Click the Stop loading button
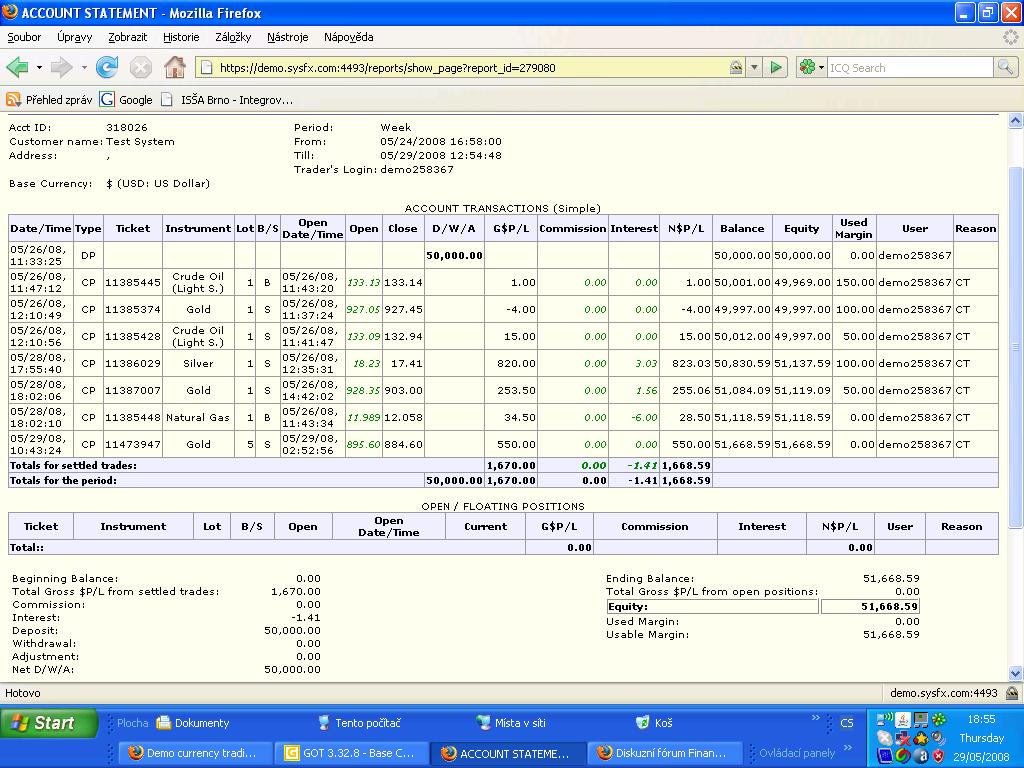Viewport: 1024px width, 768px height. click(x=141, y=68)
